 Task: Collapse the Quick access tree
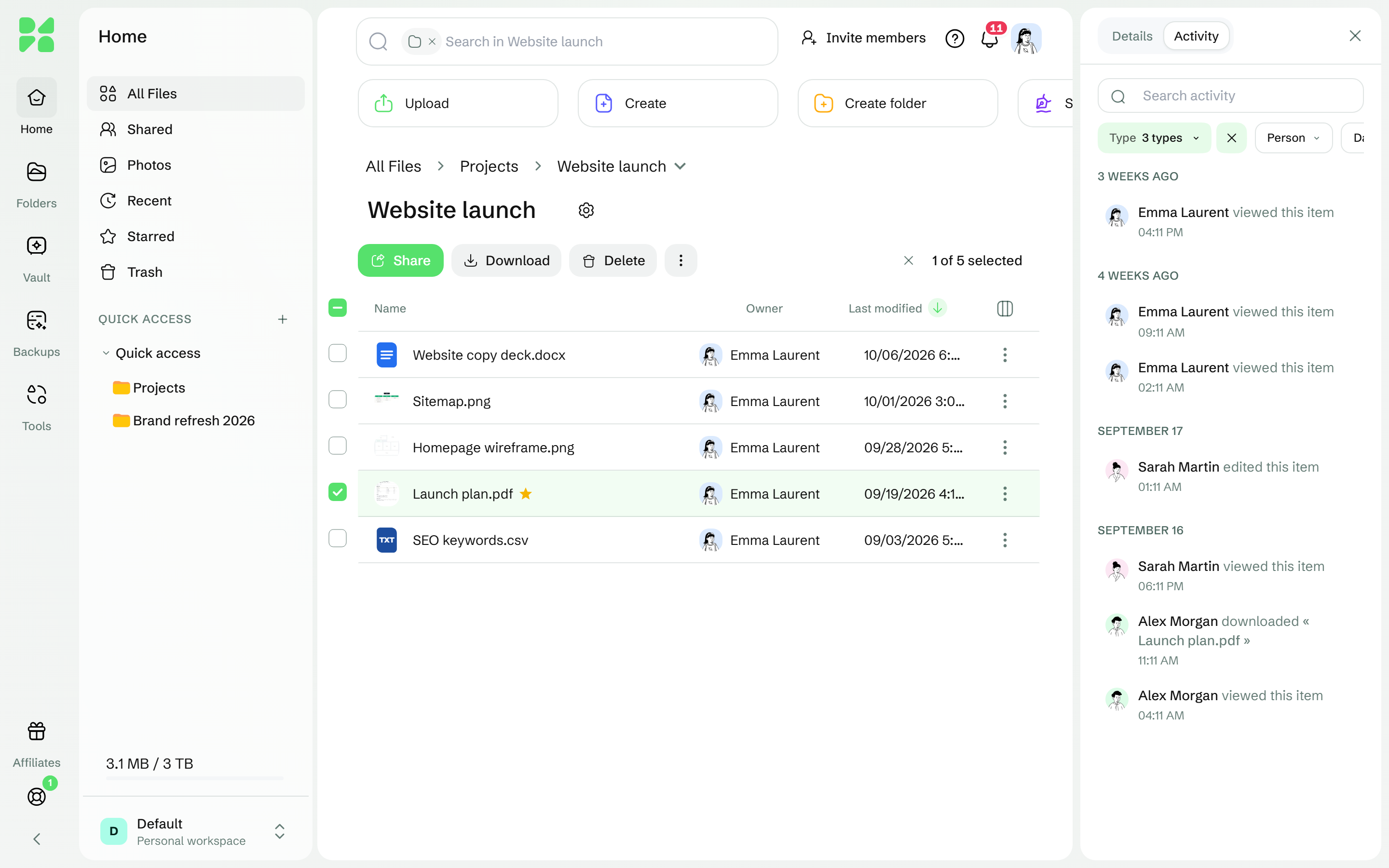click(x=106, y=353)
